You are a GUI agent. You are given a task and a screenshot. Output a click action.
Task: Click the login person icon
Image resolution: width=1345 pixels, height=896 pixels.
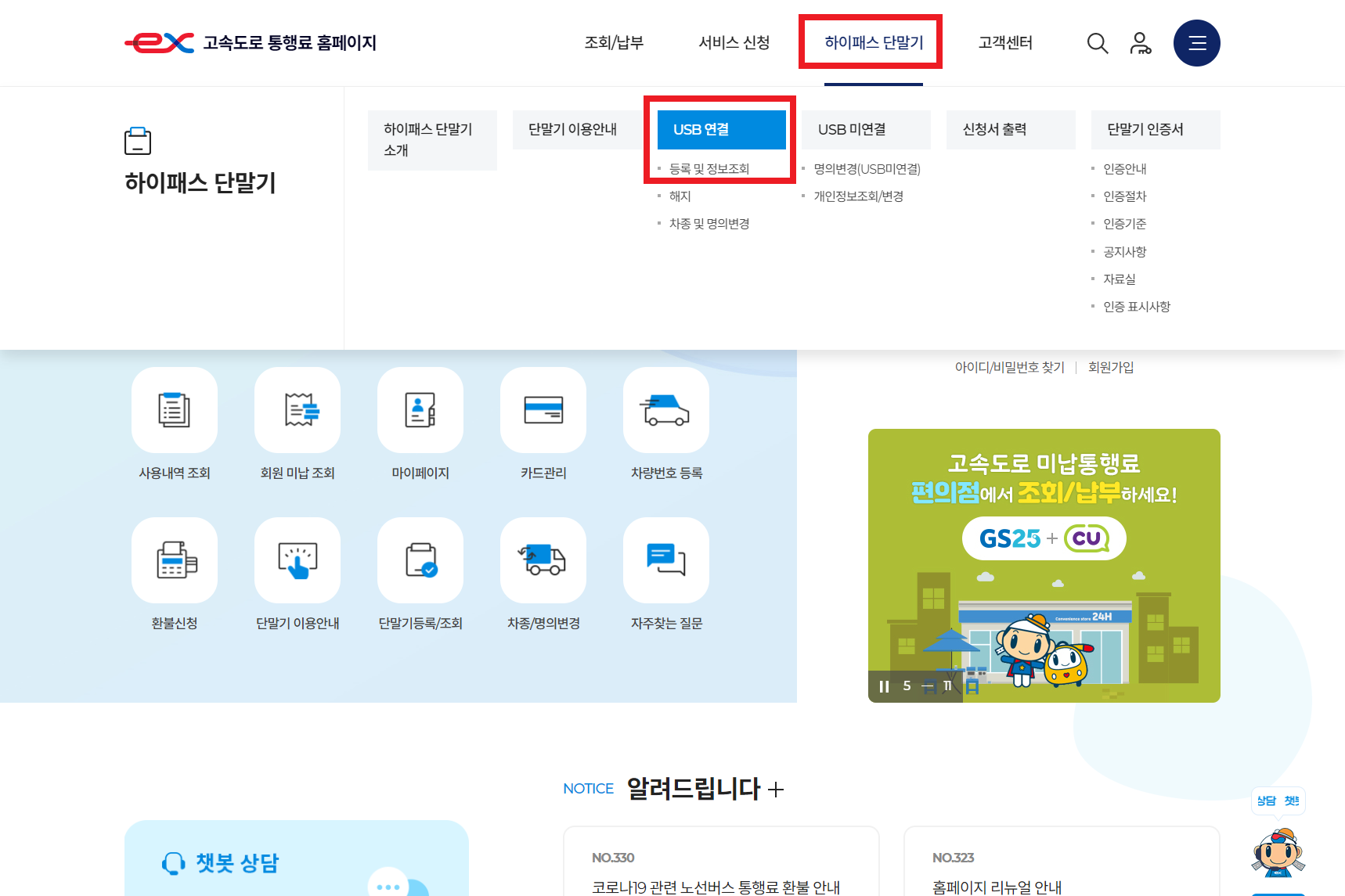click(1141, 43)
